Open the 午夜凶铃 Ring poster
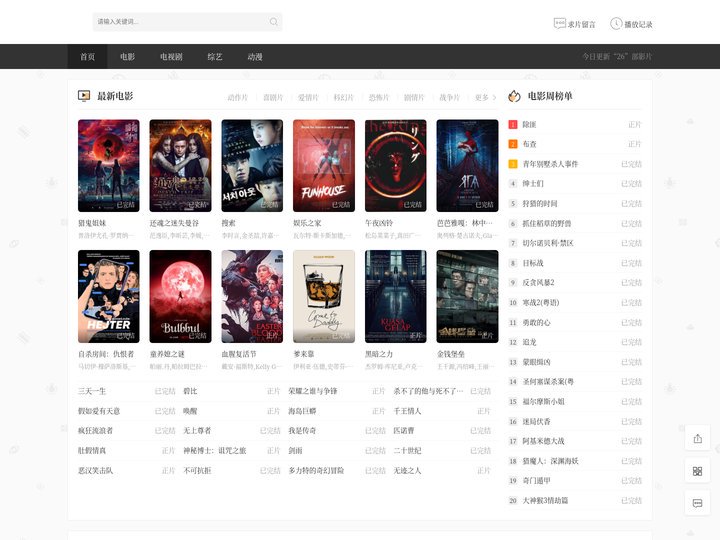This screenshot has height=540, width=720. 396,166
